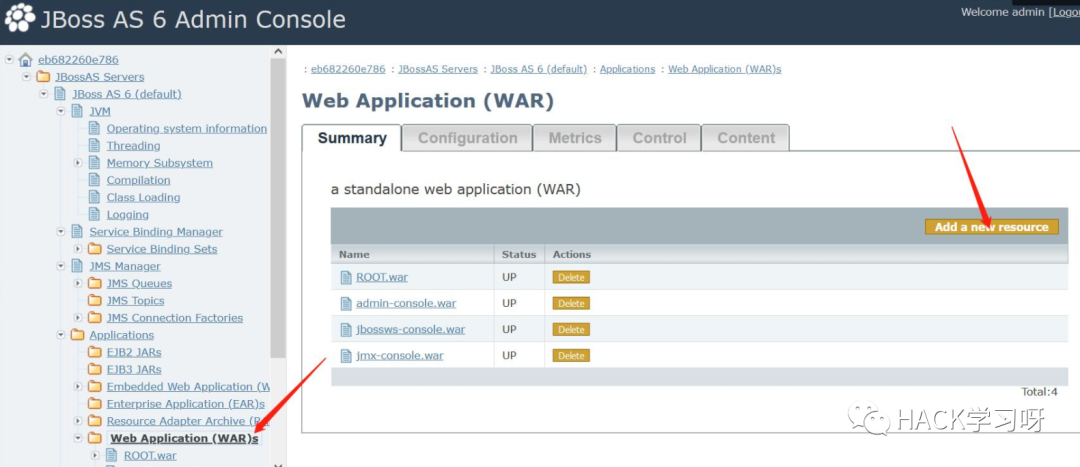Click the folder icon beside Service Binding Sets
1080x467 pixels.
(x=94, y=249)
